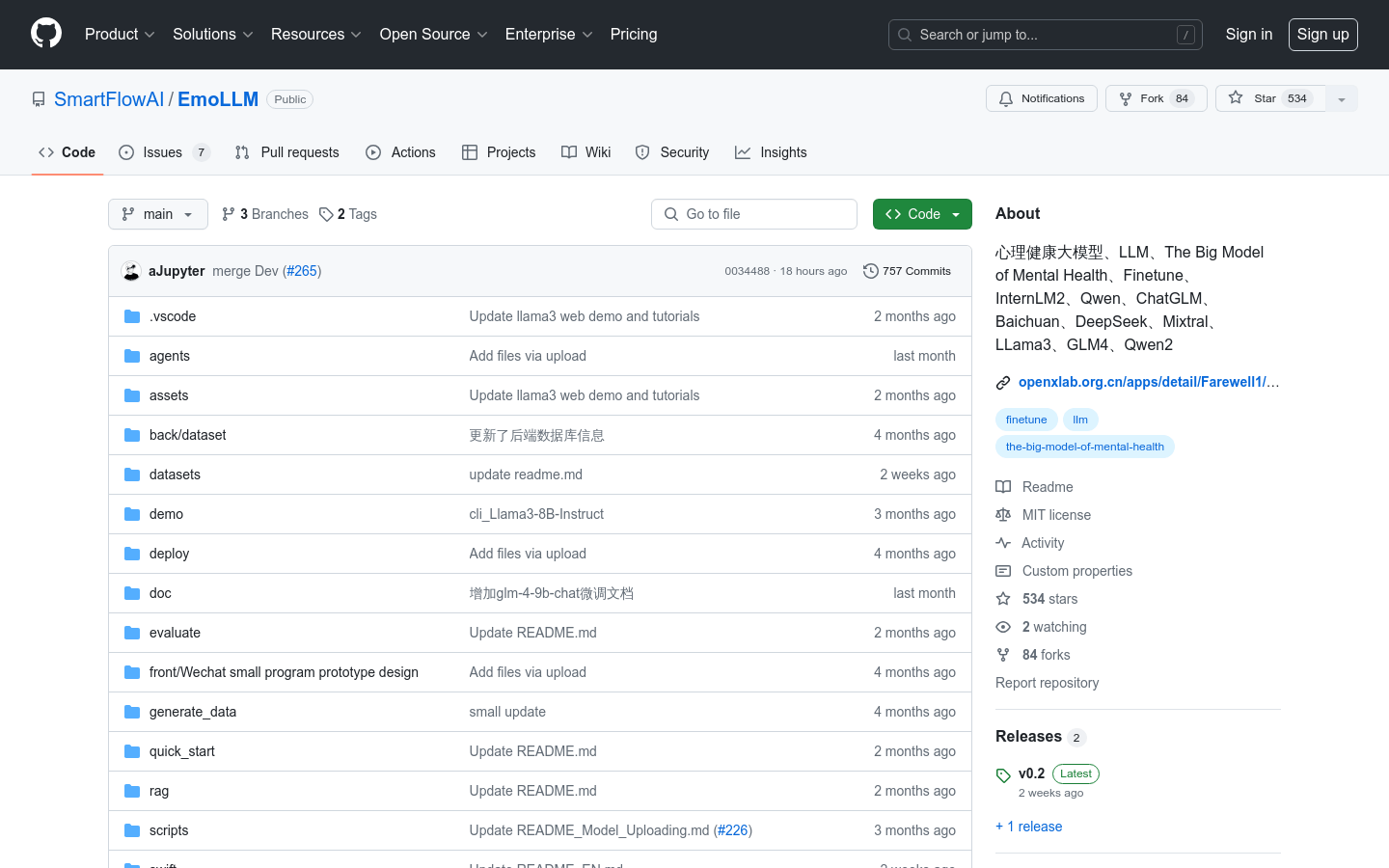Viewport: 1389px width, 868px height.
Task: Click the aJupyter avatar image
Action: 131,271
